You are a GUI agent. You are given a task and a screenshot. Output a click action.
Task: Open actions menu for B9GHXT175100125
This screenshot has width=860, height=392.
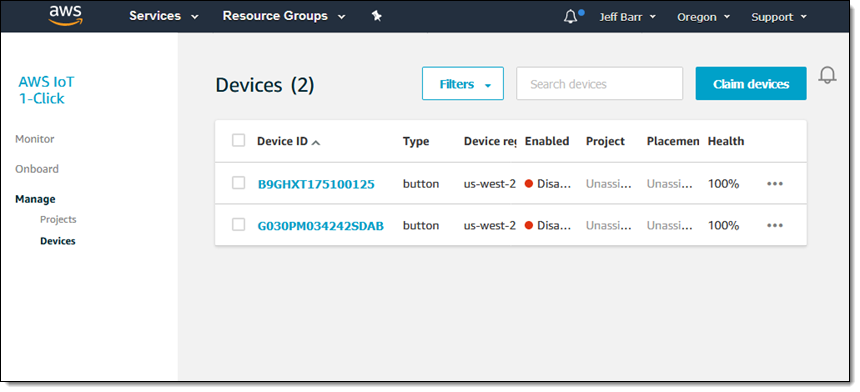pos(774,184)
